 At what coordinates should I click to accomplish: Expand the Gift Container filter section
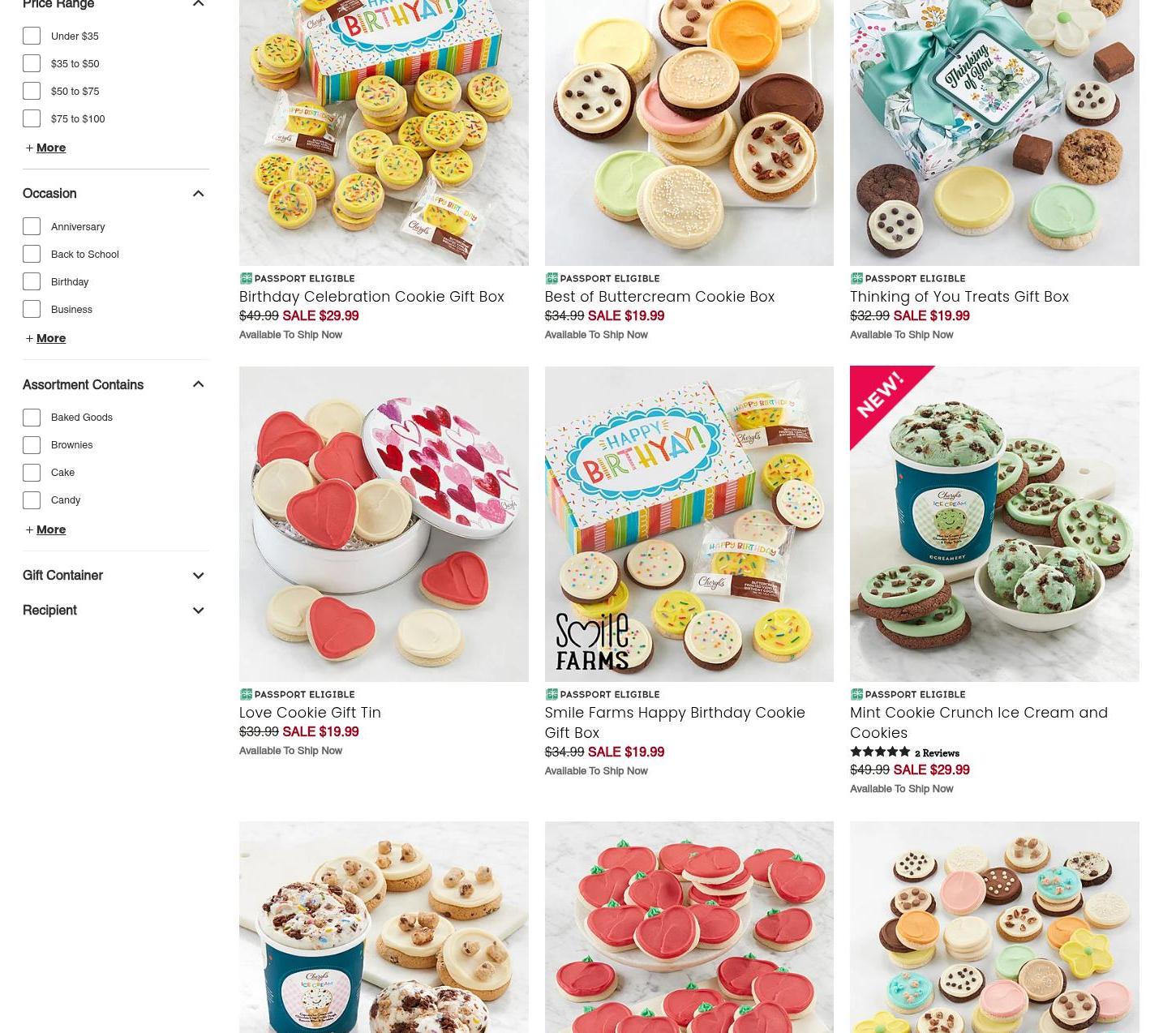pyautogui.click(x=115, y=576)
